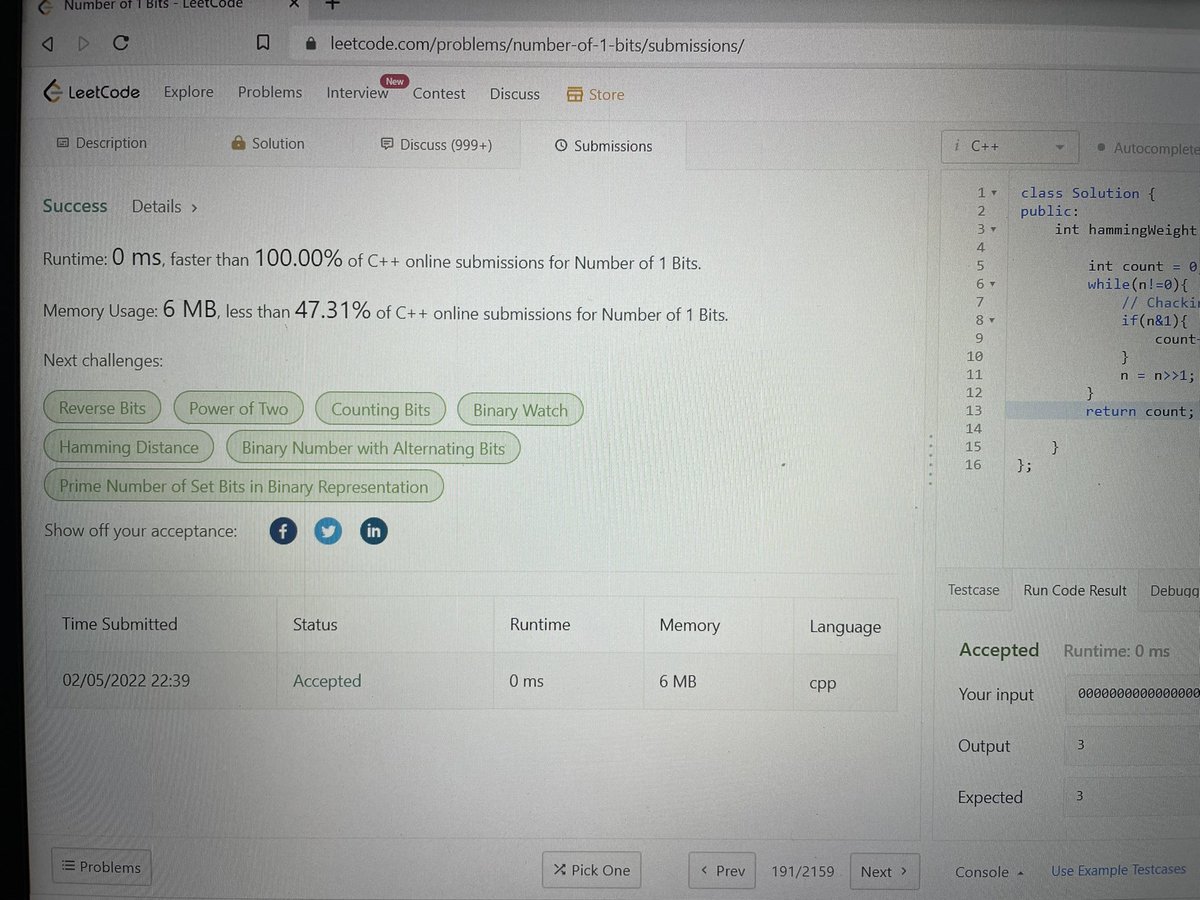The height and width of the screenshot is (900, 1200).
Task: Select the Run Code Result tab
Action: (x=1075, y=591)
